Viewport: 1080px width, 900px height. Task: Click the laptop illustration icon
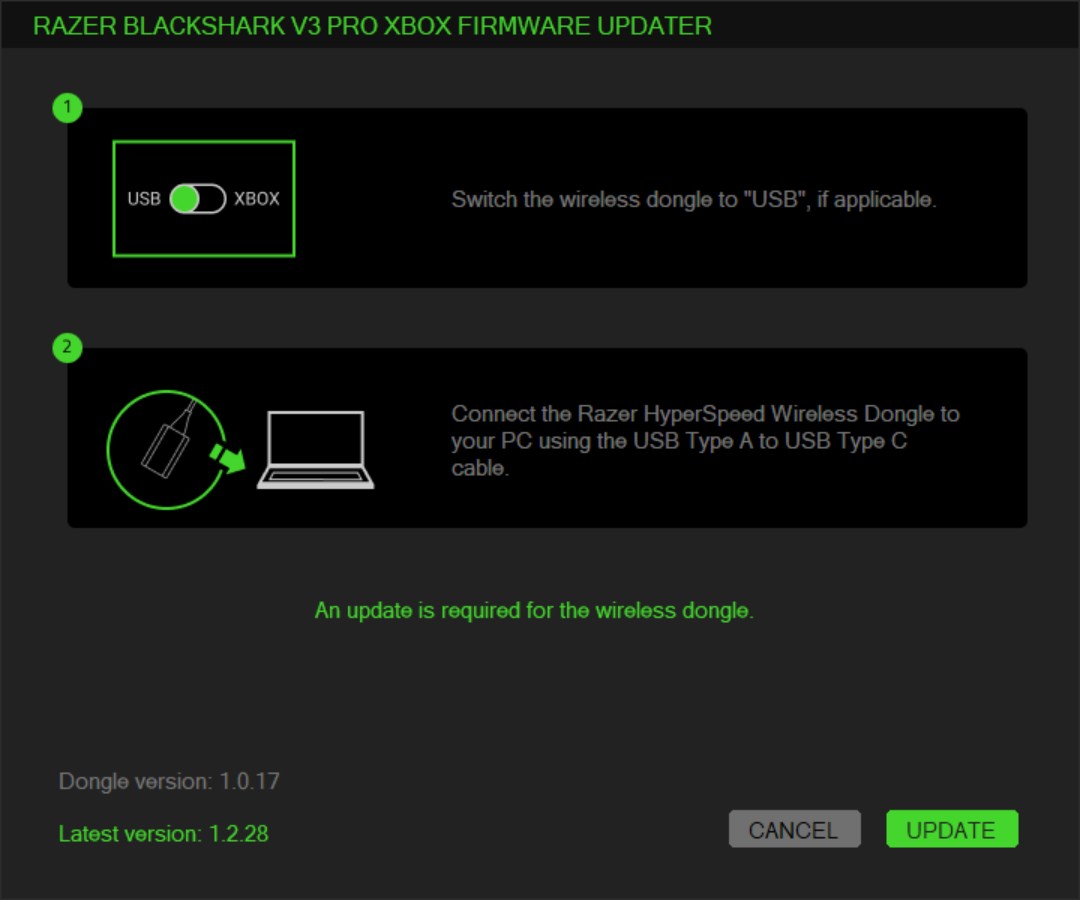tap(315, 450)
